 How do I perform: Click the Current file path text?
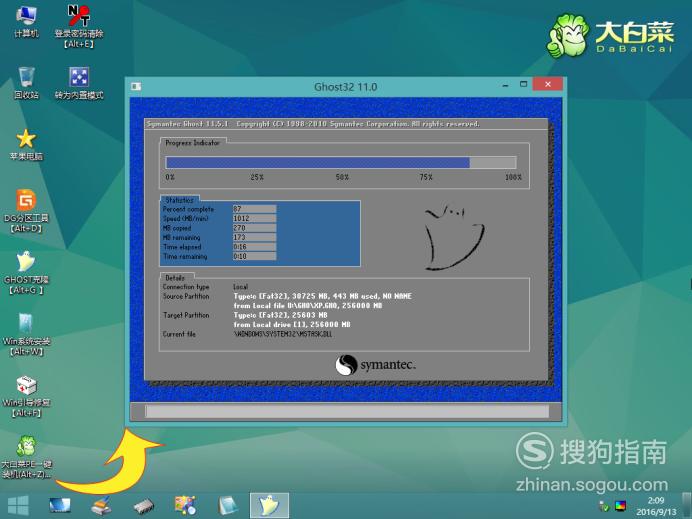282,334
